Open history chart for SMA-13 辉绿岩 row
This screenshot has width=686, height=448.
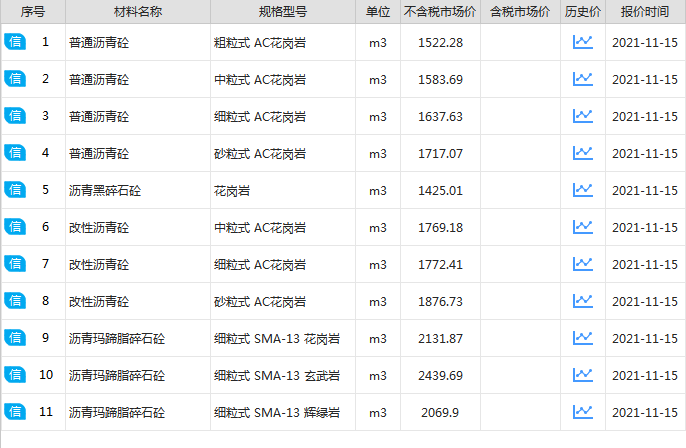pos(582,412)
